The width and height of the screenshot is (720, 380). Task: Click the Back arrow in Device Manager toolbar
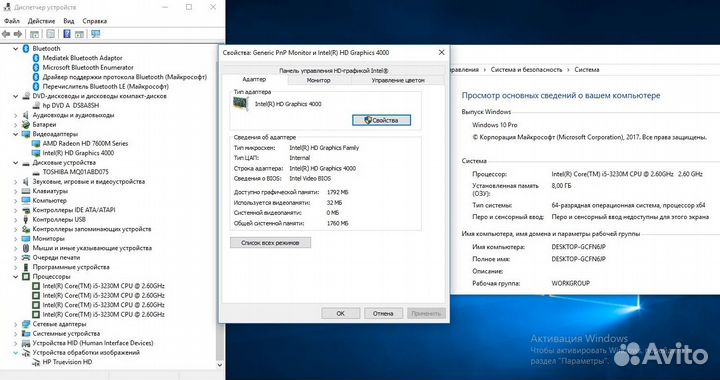tap(6, 34)
